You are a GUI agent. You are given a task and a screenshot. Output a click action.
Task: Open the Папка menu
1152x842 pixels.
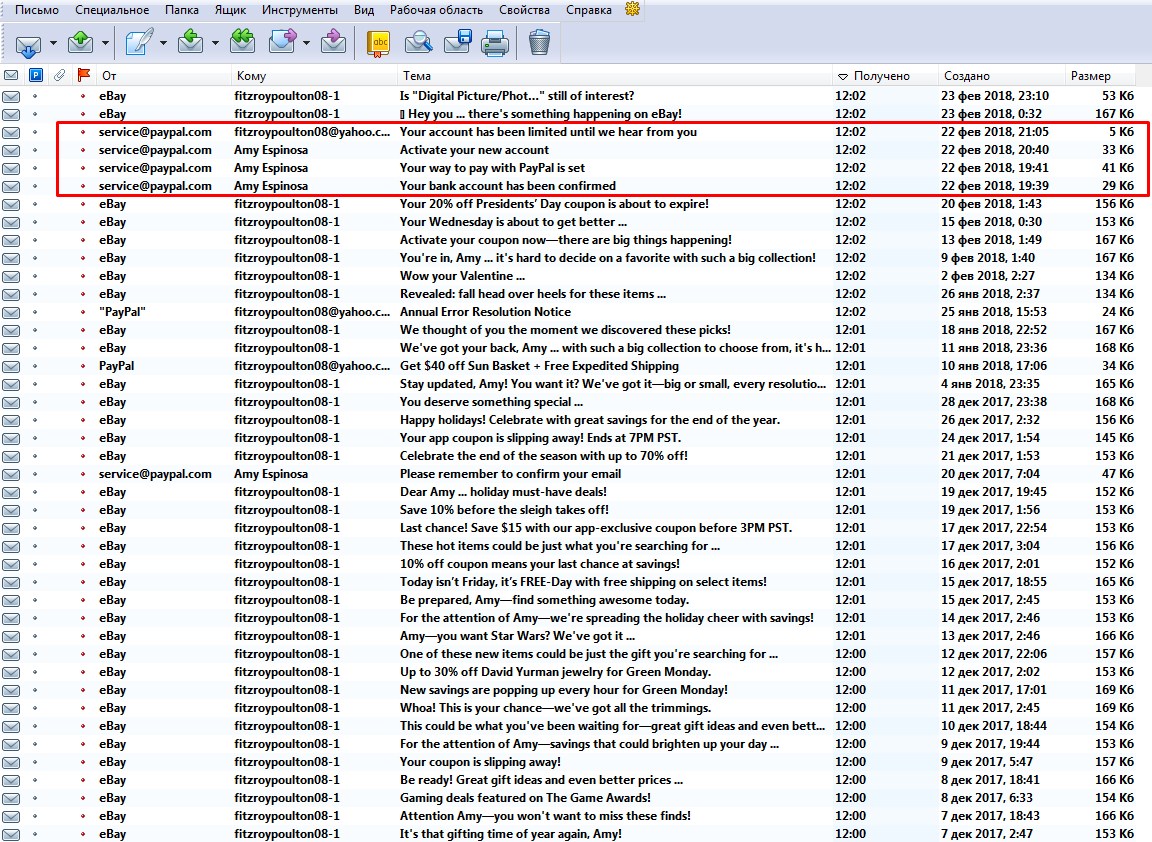click(181, 10)
